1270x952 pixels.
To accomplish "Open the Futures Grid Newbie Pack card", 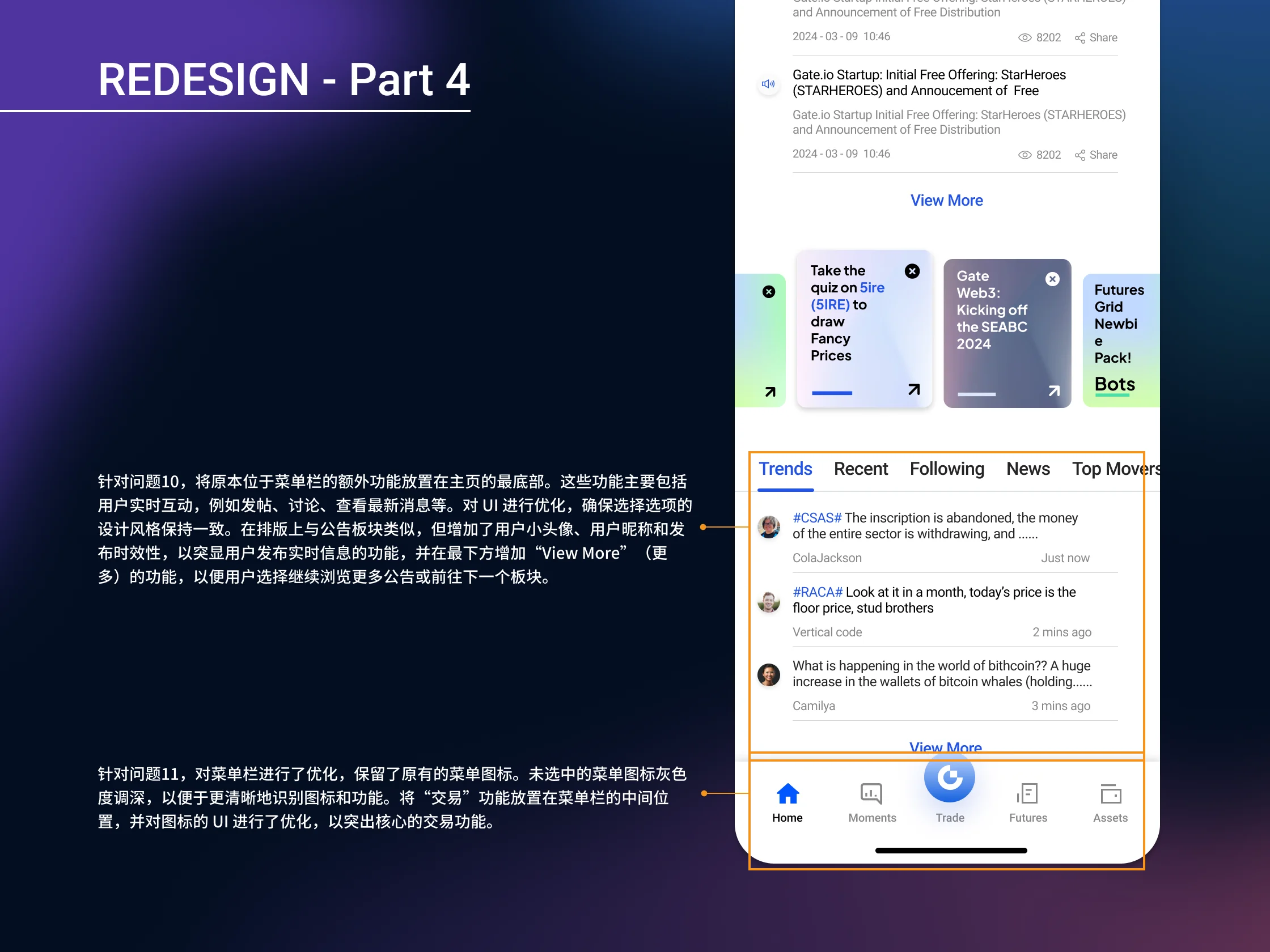I will coord(1121,341).
